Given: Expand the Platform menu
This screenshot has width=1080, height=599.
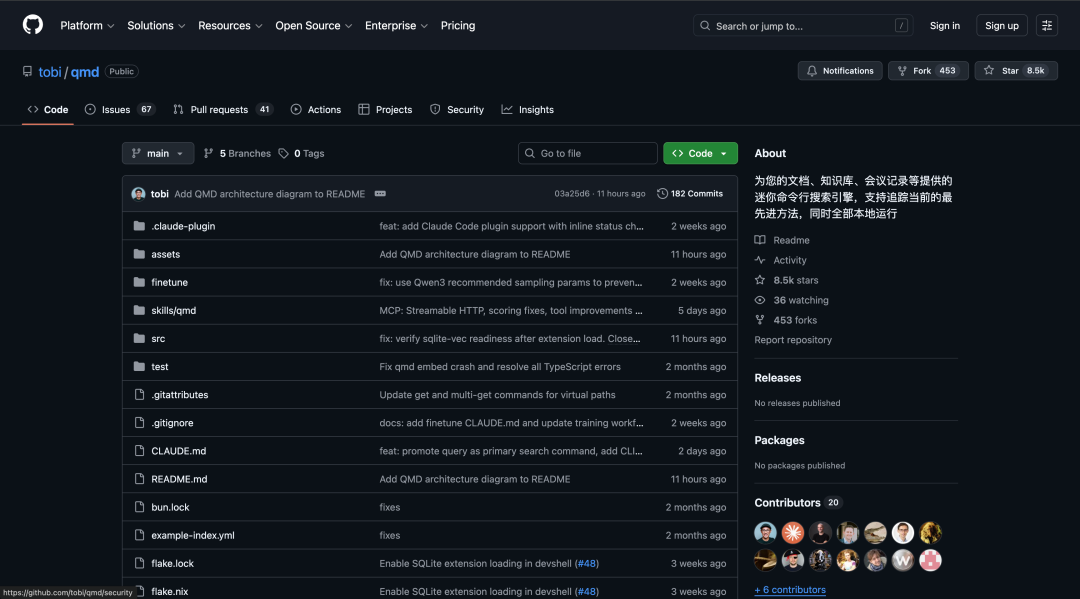Looking at the screenshot, I should point(87,25).
